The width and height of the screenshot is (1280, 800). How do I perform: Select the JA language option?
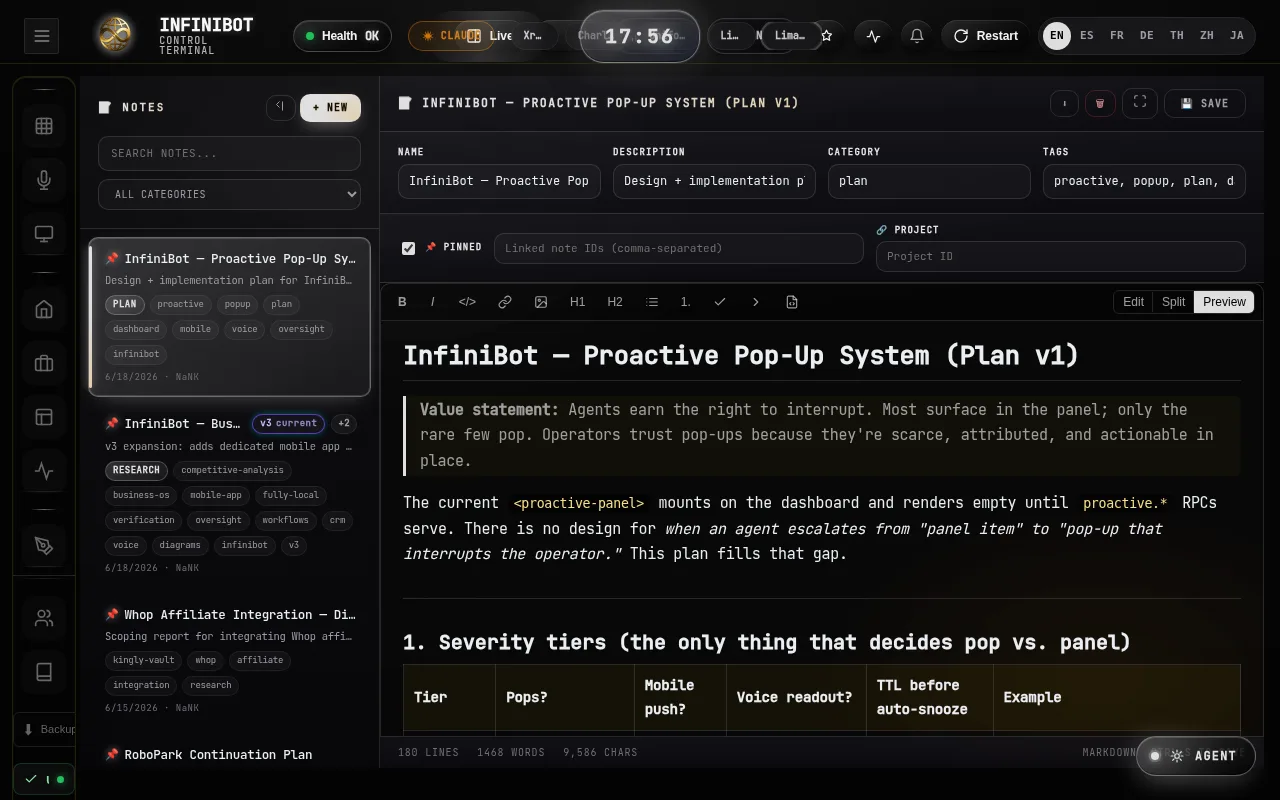[x=1237, y=36]
